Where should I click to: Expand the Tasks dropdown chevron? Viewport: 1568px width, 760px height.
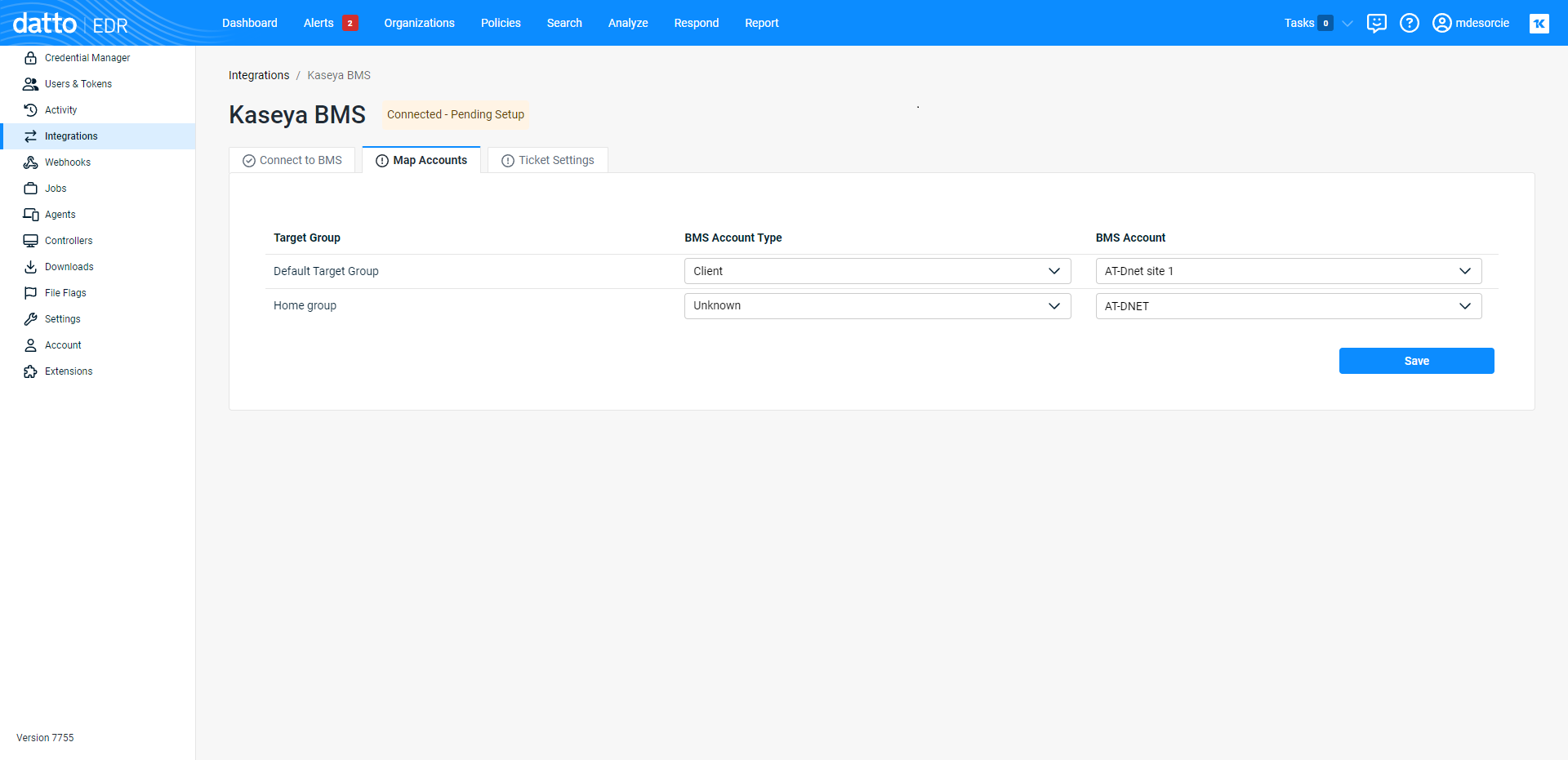1347,24
